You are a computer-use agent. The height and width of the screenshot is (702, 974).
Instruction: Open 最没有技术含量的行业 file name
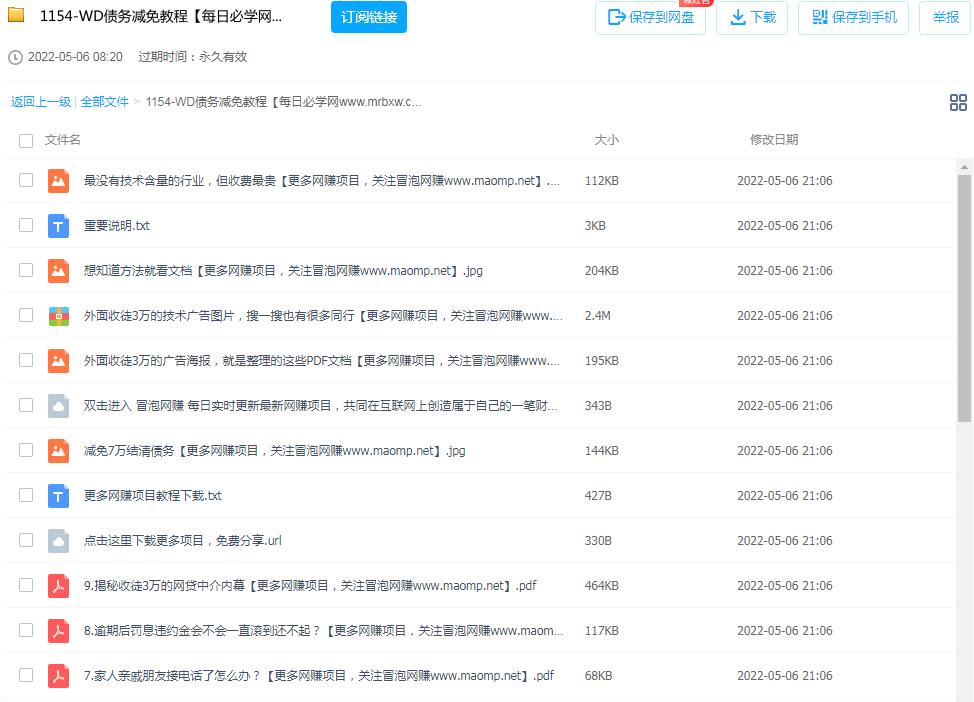tap(322, 181)
